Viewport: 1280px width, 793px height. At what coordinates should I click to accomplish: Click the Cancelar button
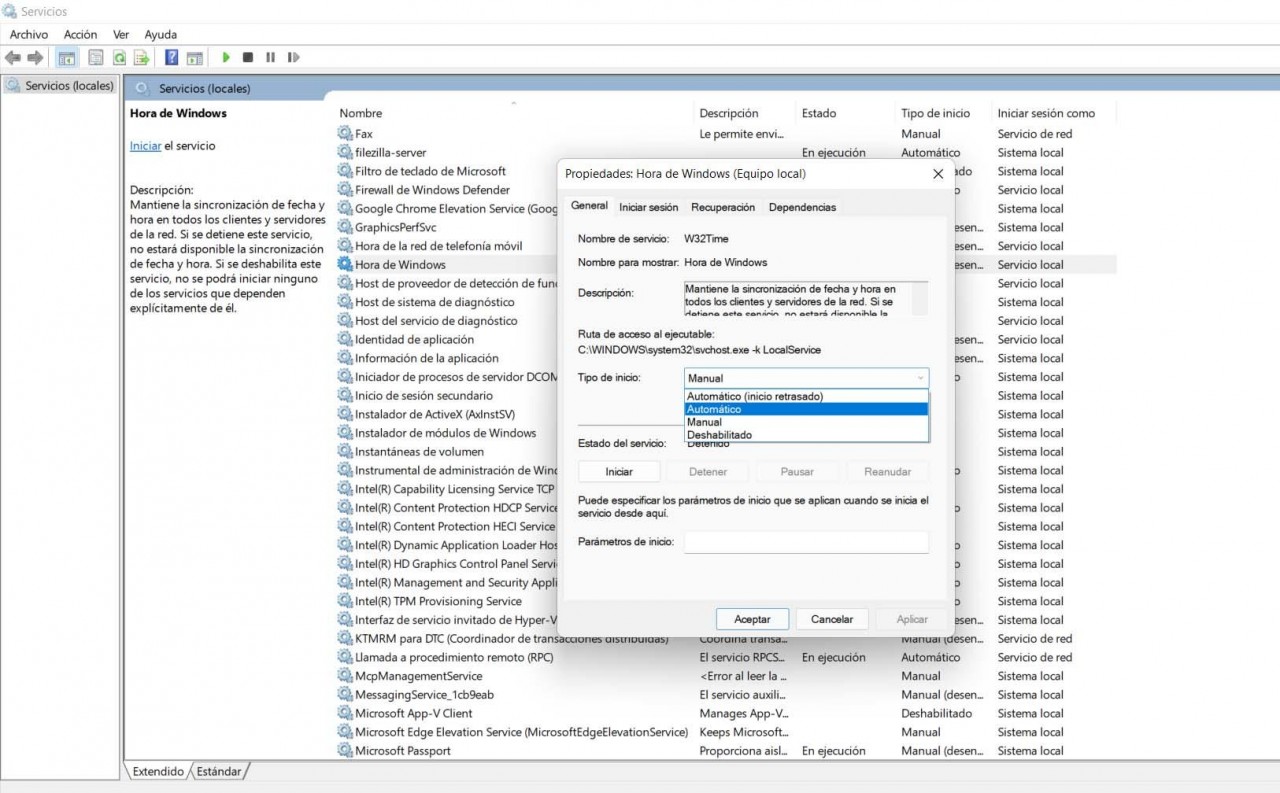pyautogui.click(x=832, y=619)
